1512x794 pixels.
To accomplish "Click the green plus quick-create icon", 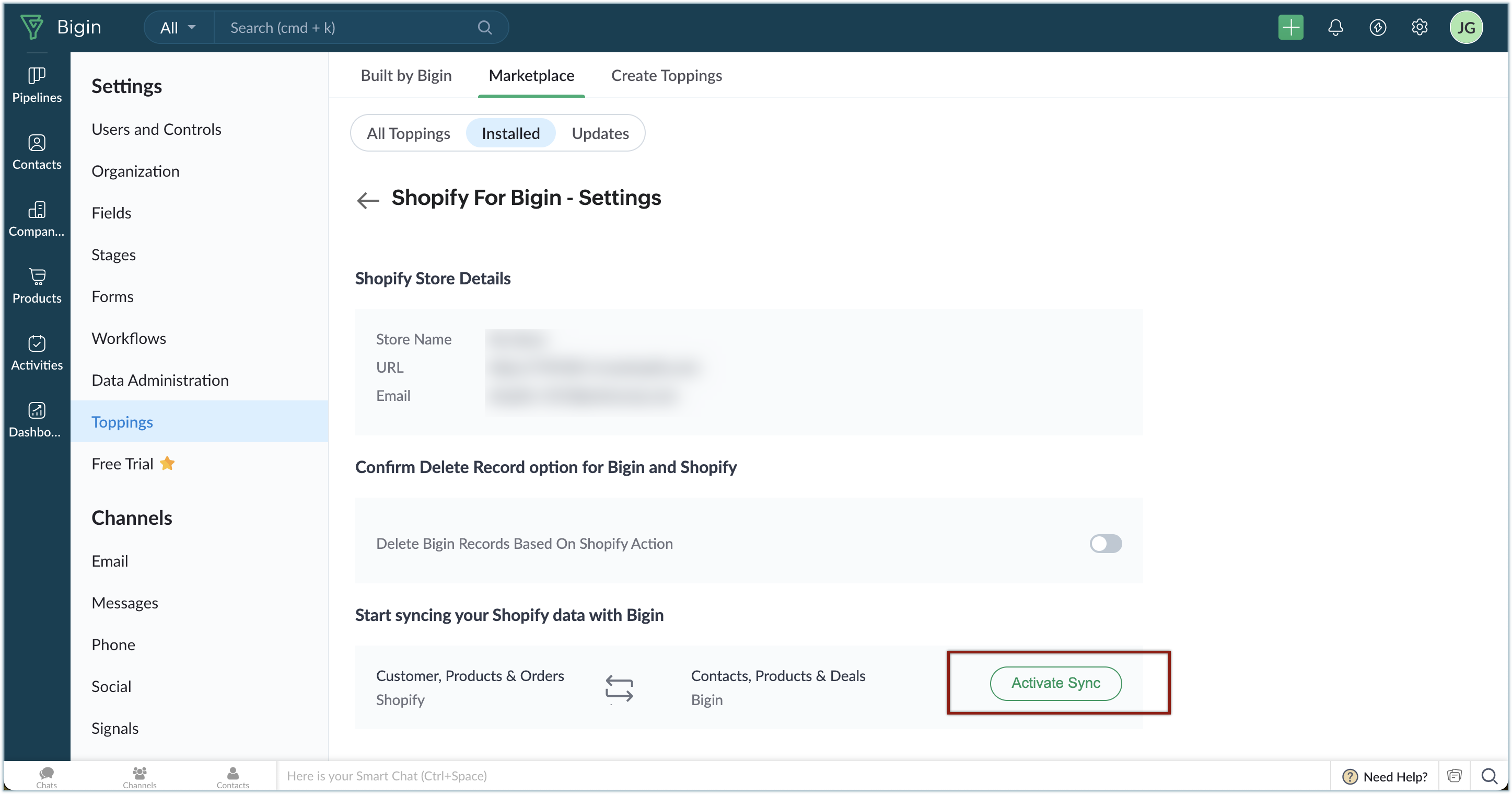I will click(1290, 27).
